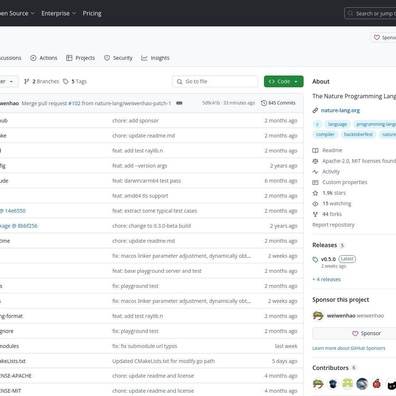Click the link chain icon beside nature-lang.org
Screen dimensions: 396x396
coord(315,110)
